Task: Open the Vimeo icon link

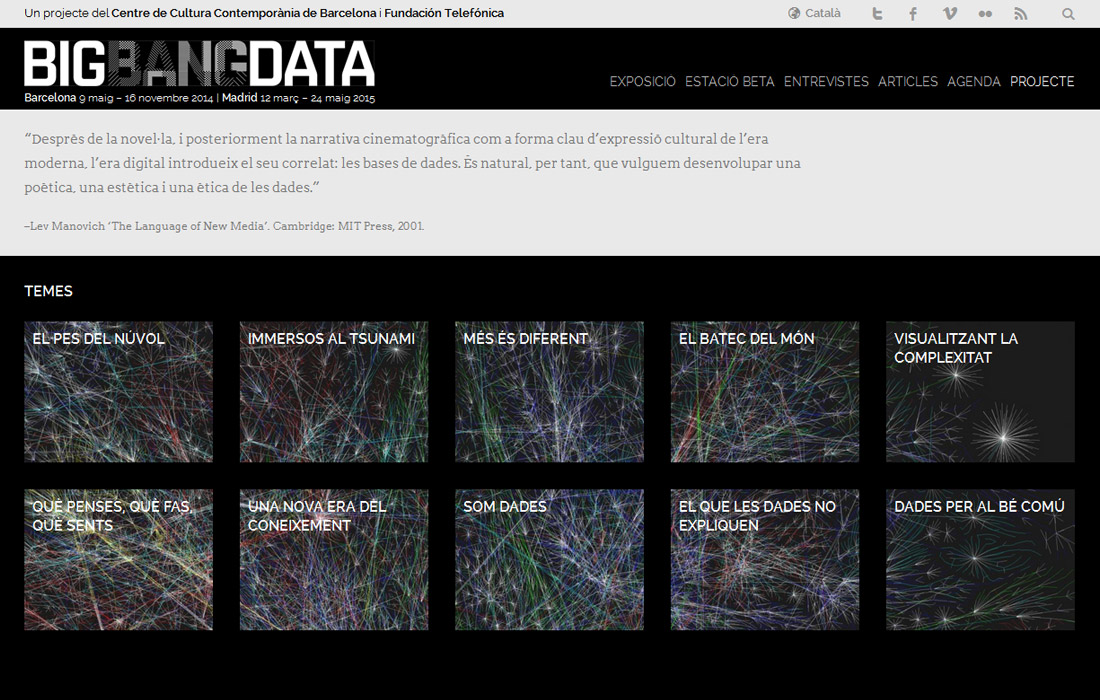Action: pos(949,13)
